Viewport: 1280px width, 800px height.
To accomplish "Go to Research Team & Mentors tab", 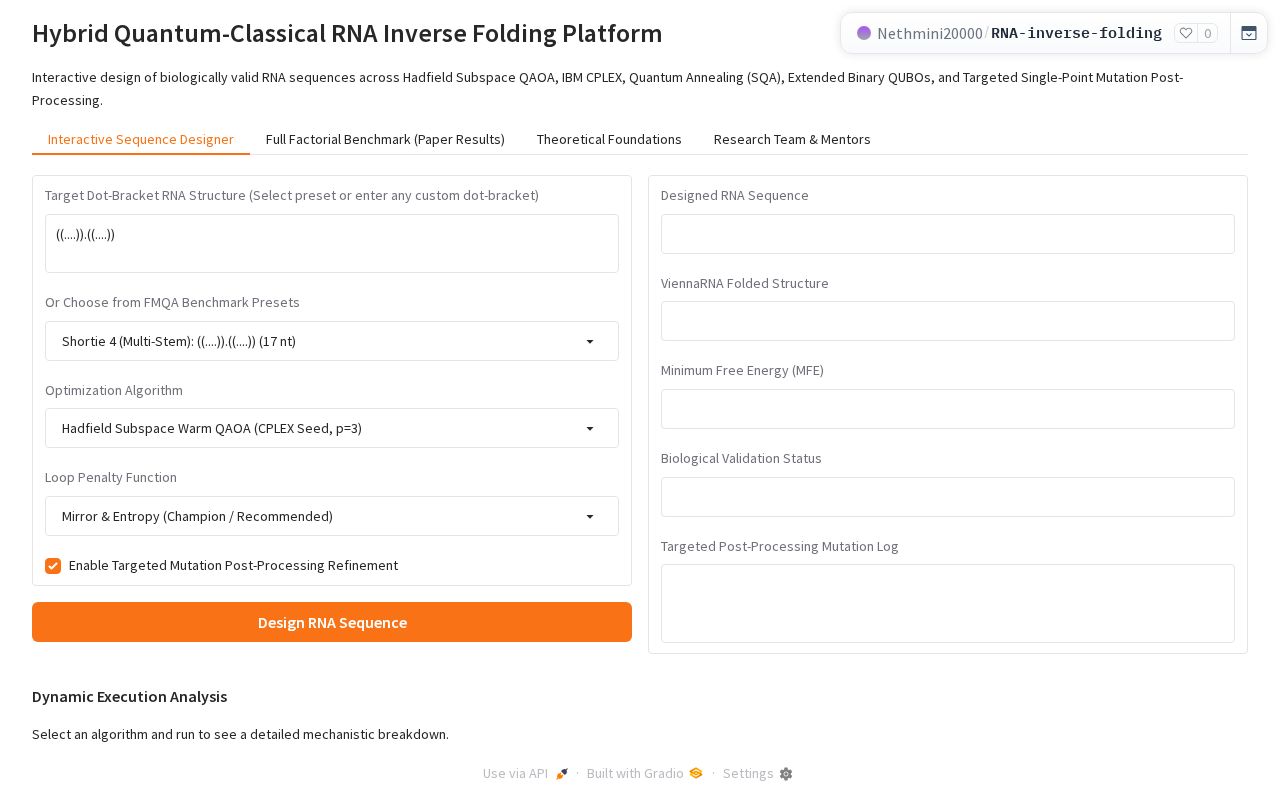I will (x=792, y=139).
